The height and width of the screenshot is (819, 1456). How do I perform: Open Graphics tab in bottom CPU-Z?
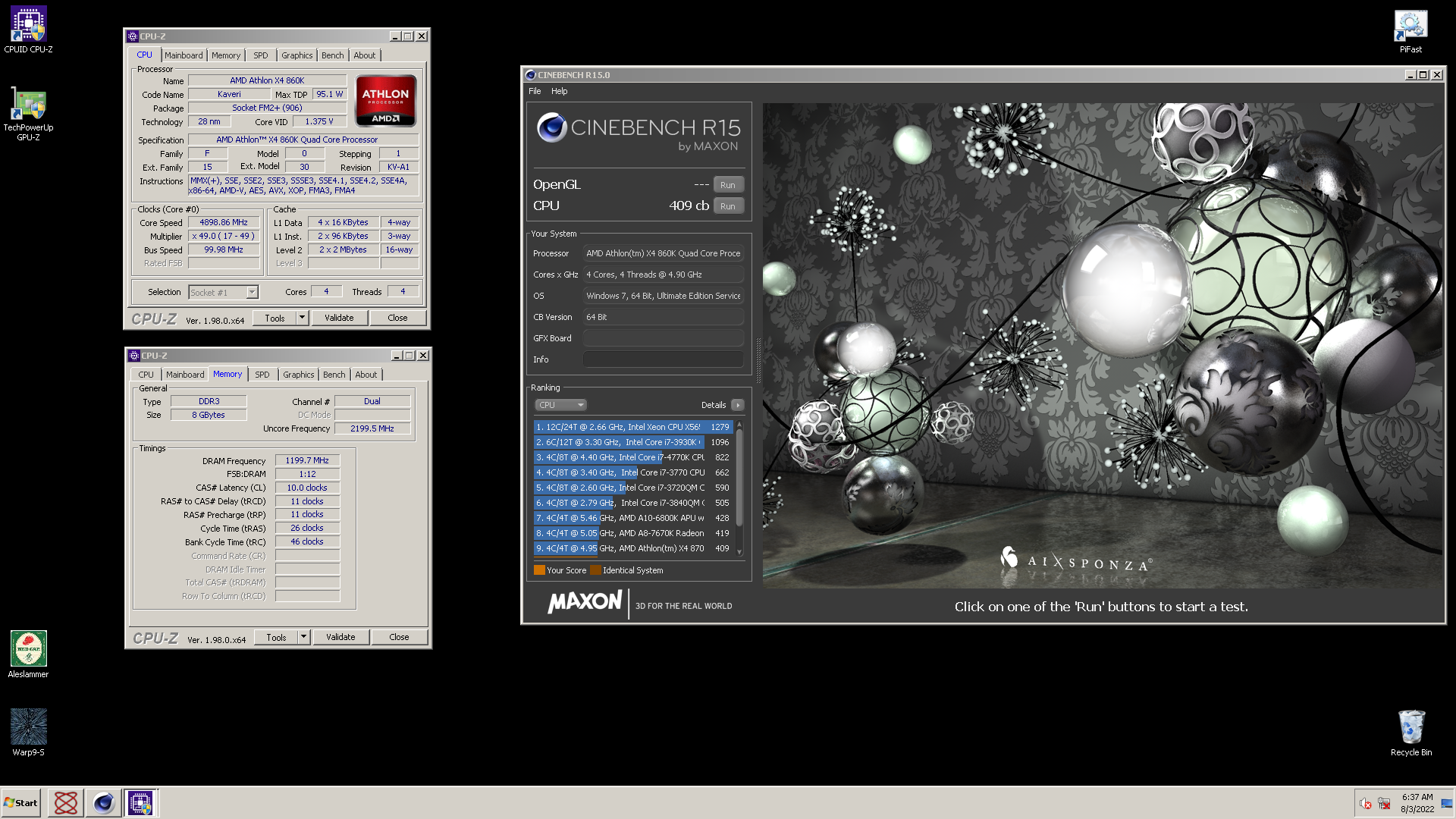click(298, 375)
